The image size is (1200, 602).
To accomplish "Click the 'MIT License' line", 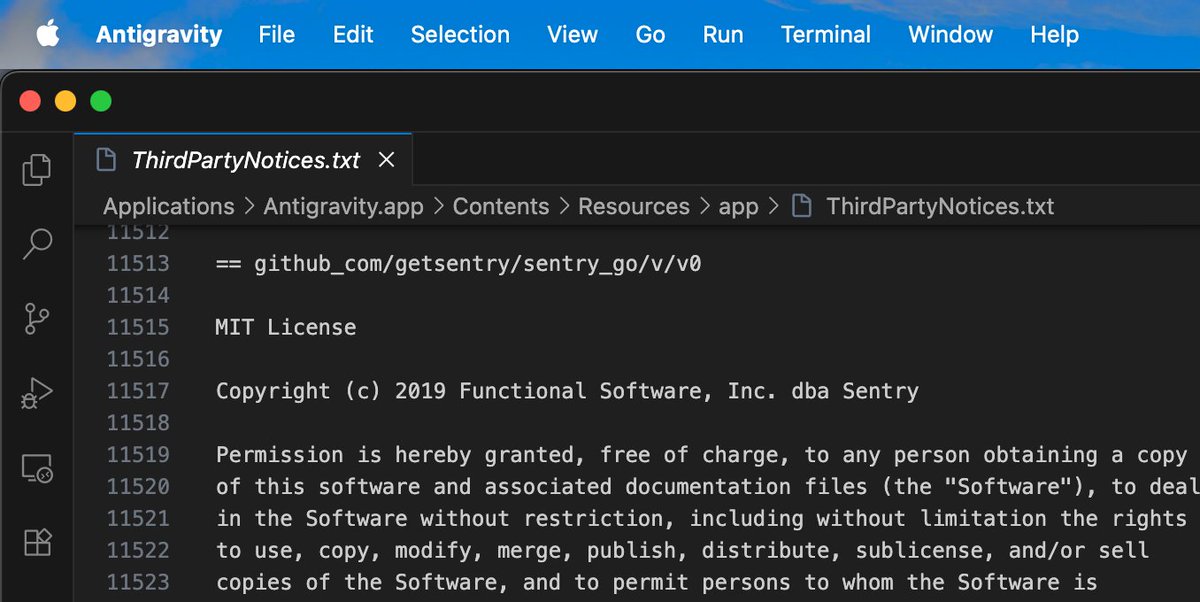I will [x=286, y=327].
